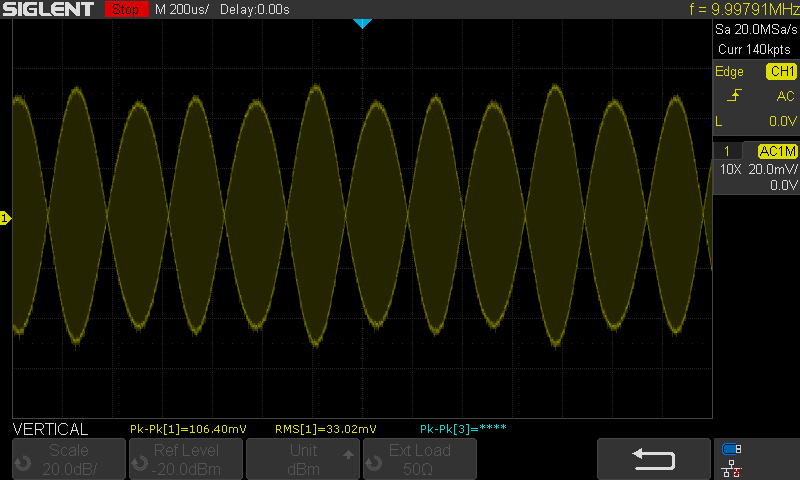
Task: Select the Ref Level -20.0dBm softkey
Action: (186, 459)
